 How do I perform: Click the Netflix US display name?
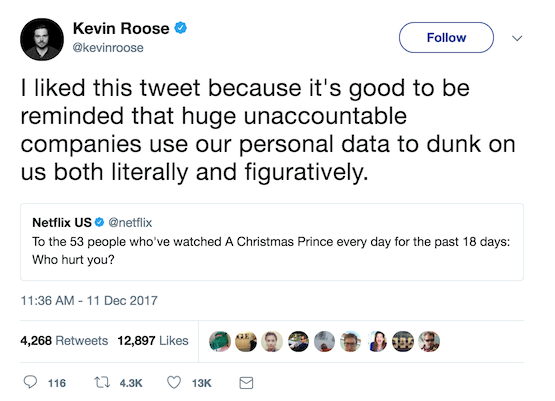(62, 223)
